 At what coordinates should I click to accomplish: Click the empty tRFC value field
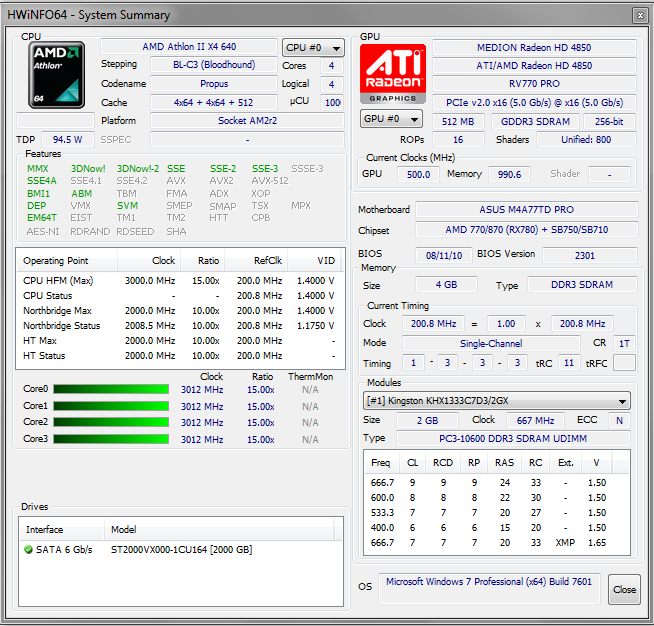pyautogui.click(x=624, y=363)
